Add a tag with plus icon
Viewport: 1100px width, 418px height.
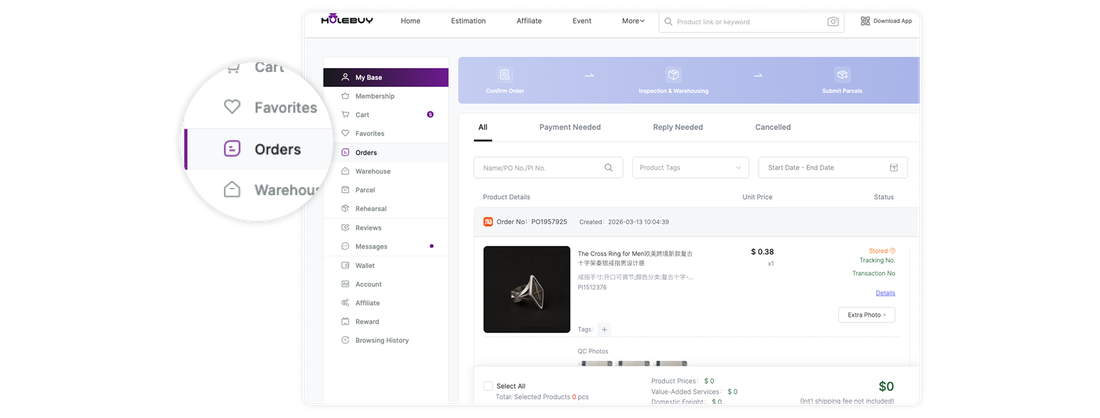click(x=605, y=329)
